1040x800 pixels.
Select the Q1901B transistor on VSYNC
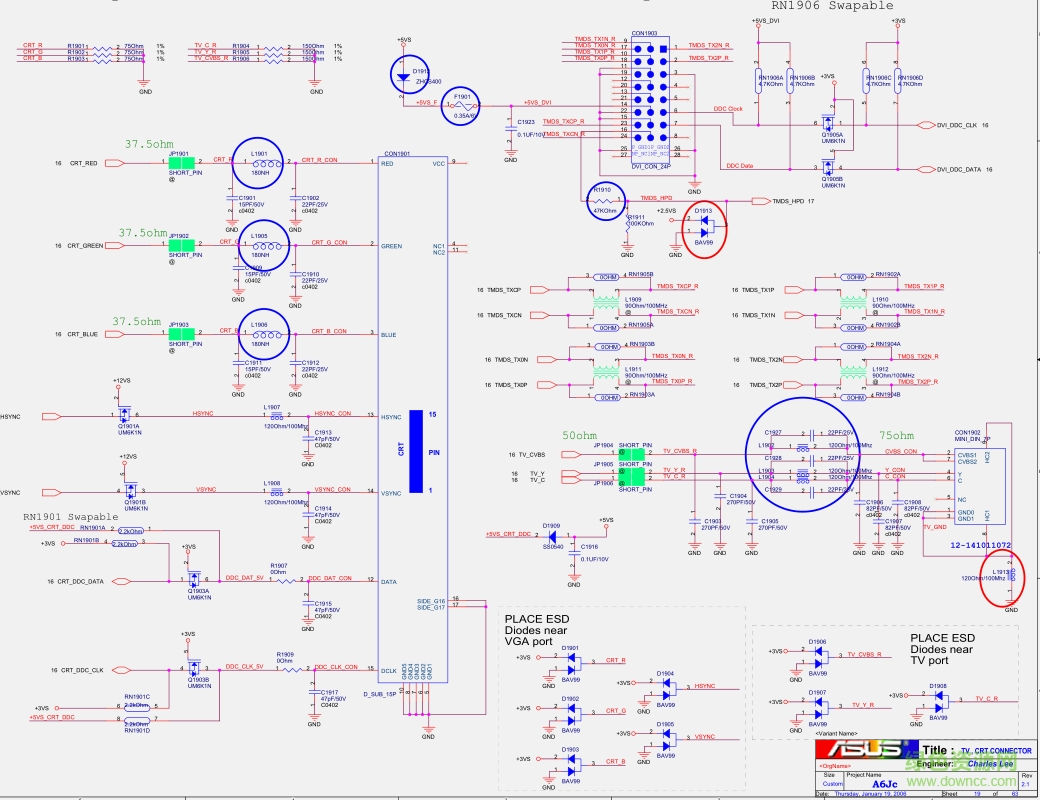130,490
